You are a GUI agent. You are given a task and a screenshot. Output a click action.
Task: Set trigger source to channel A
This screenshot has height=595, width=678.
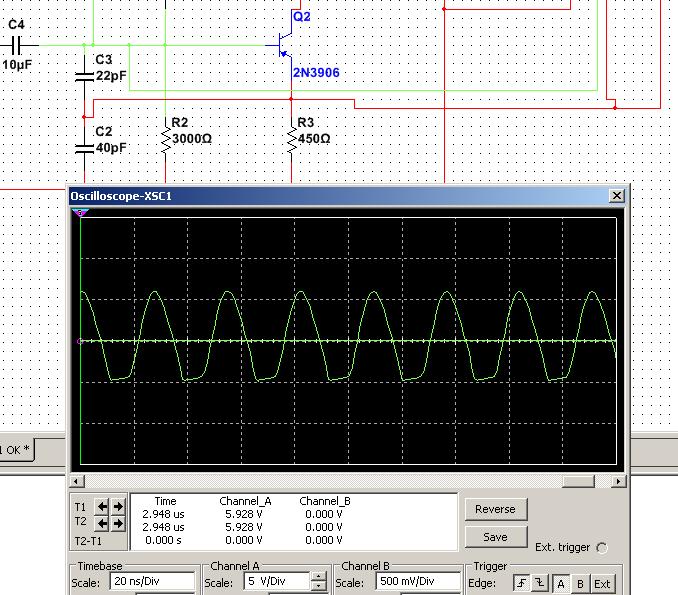pyautogui.click(x=561, y=584)
